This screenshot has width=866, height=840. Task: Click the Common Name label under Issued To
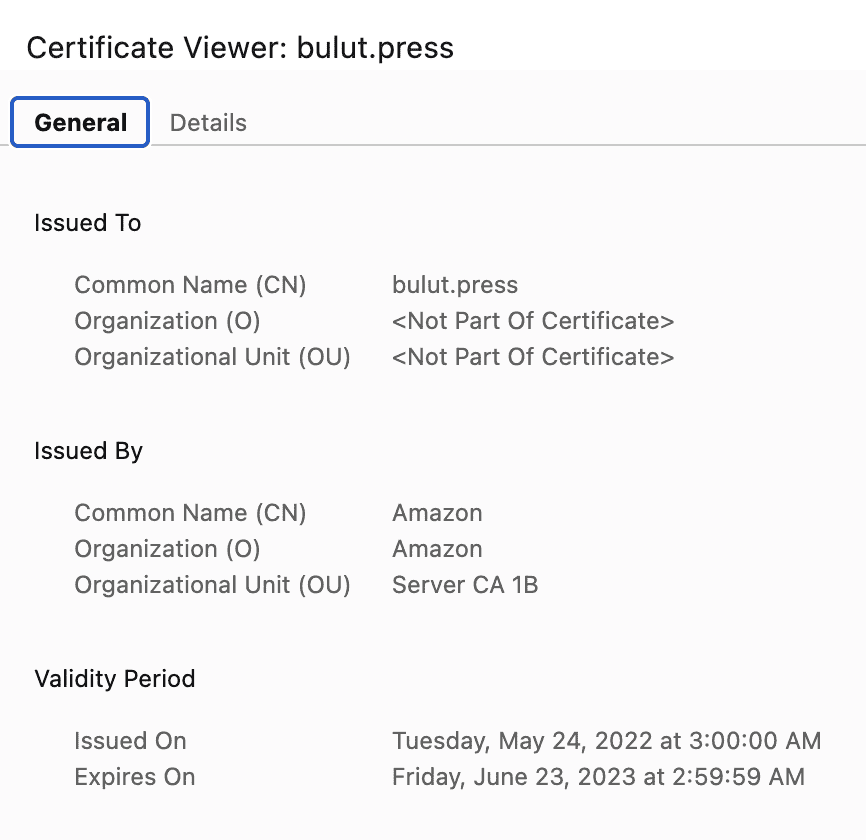pos(190,285)
